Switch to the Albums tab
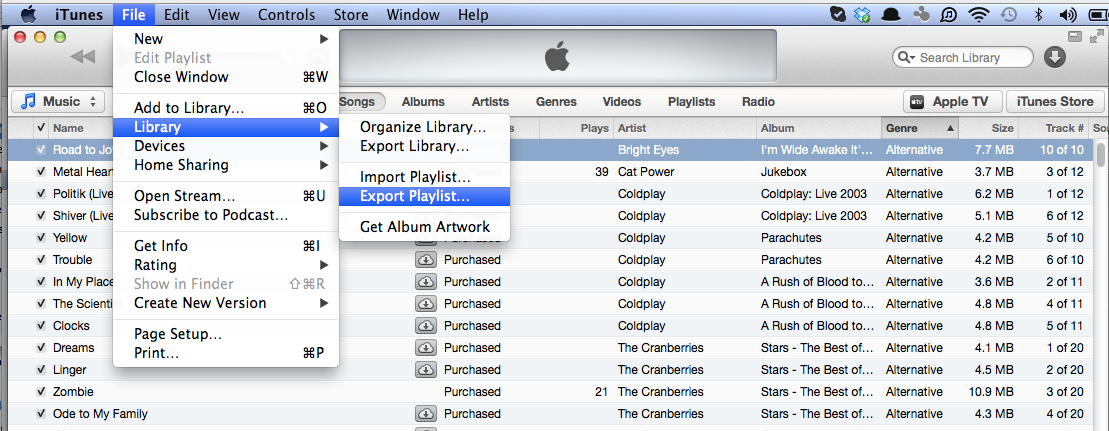 point(423,102)
